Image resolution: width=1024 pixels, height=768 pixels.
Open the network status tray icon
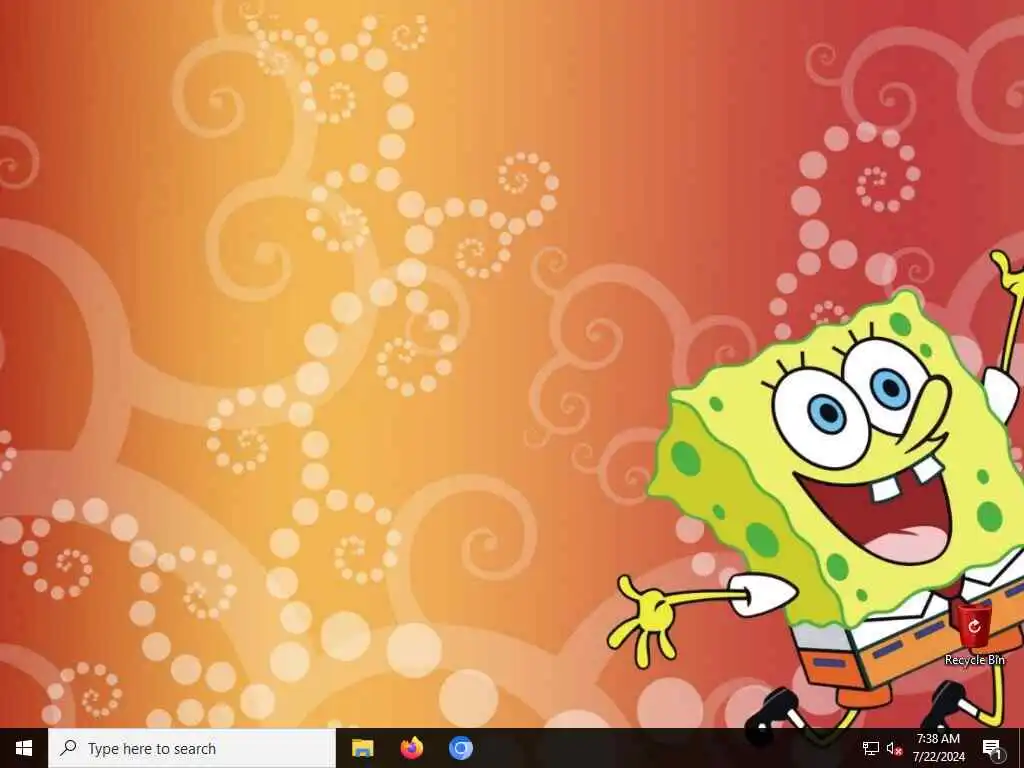point(871,748)
